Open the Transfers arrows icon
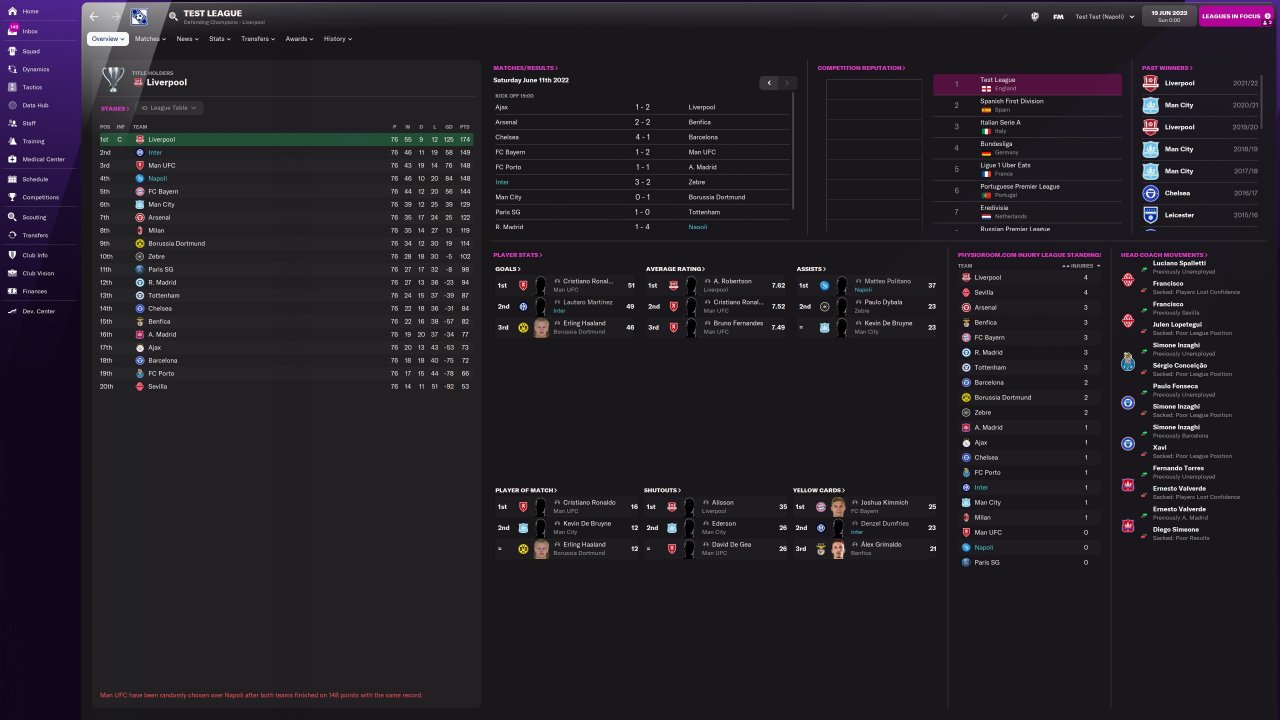The width and height of the screenshot is (1280, 720). click(x=11, y=235)
